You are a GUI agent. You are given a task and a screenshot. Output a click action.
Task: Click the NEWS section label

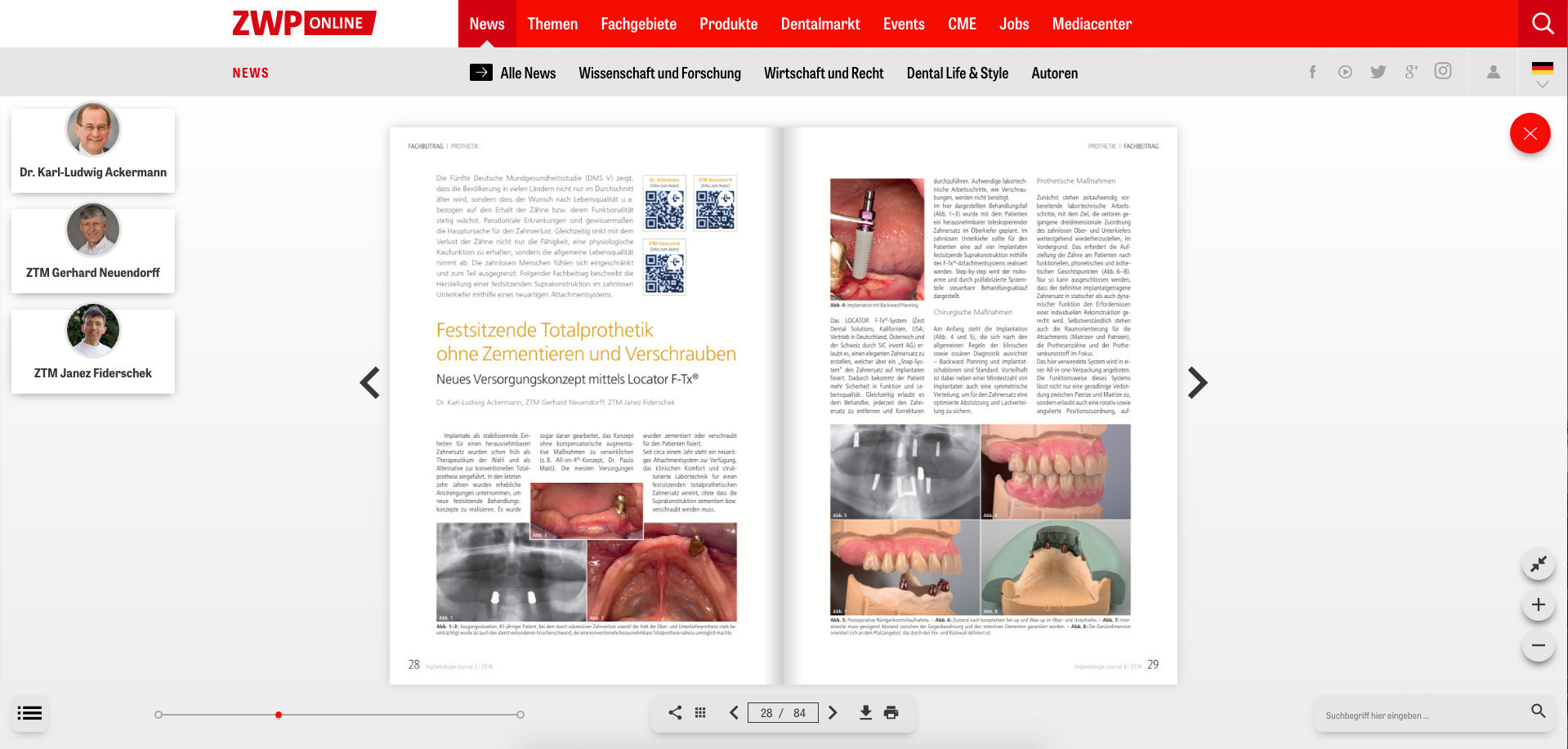(x=250, y=73)
